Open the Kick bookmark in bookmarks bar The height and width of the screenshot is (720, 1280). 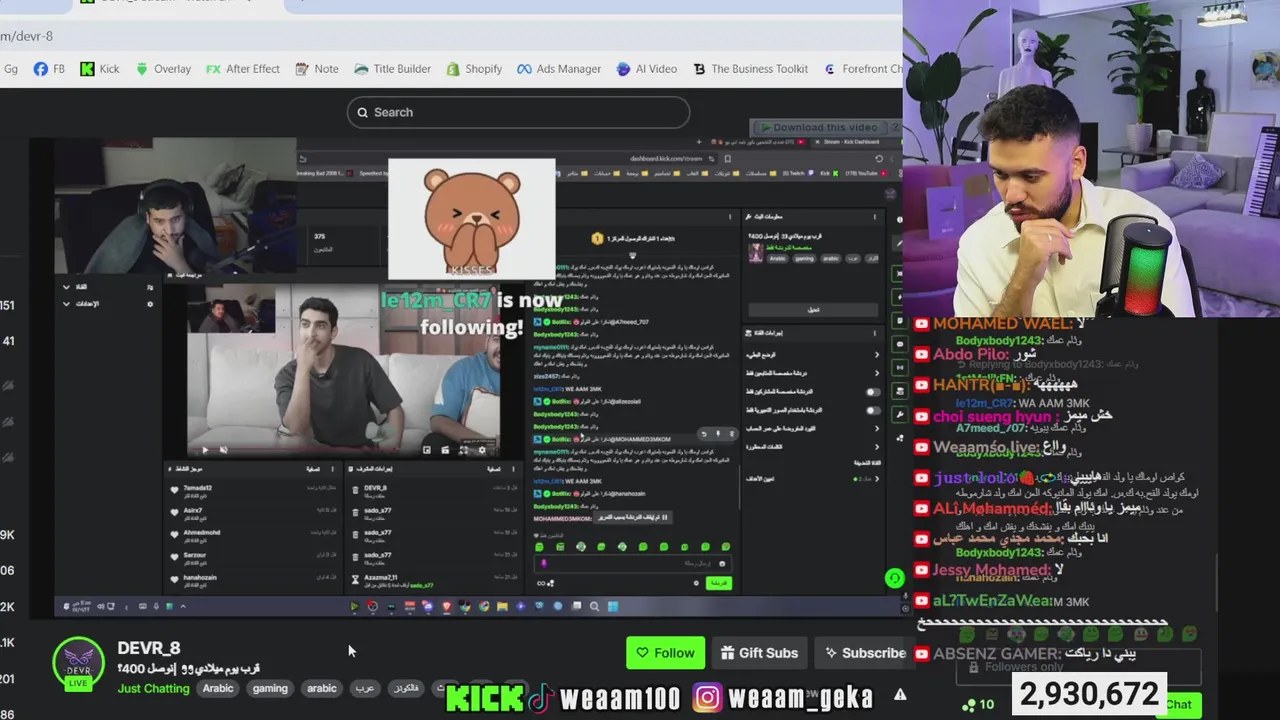(x=99, y=69)
